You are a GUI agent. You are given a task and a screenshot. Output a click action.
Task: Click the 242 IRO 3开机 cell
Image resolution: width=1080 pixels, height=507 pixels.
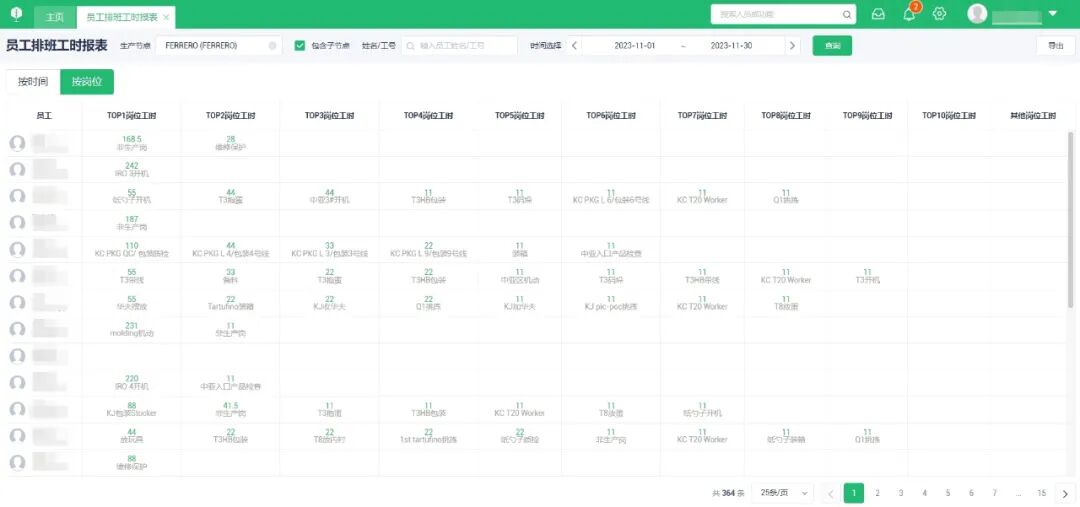131,169
